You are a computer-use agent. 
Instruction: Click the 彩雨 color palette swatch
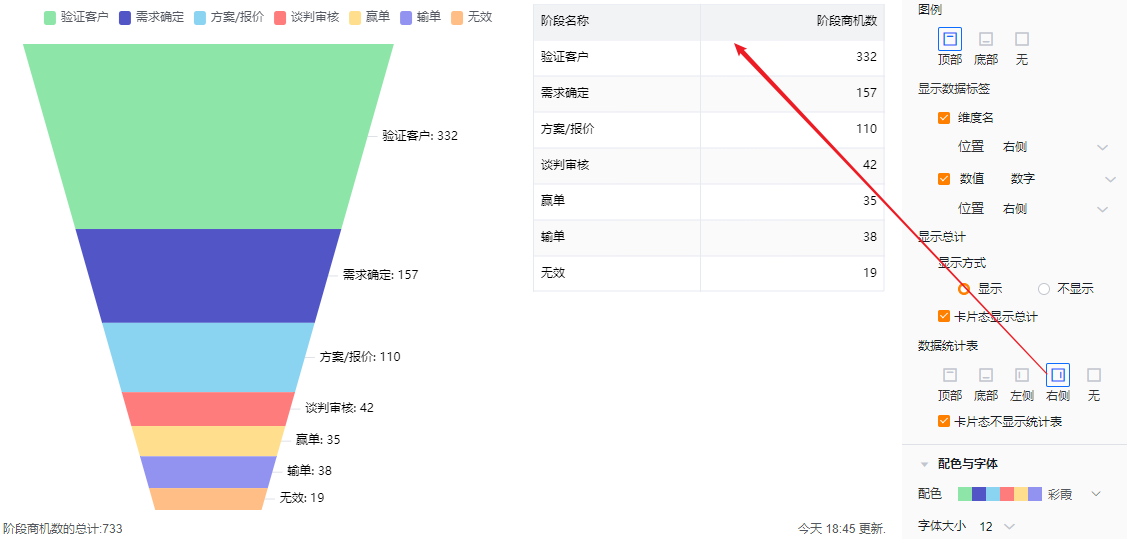pos(1000,494)
